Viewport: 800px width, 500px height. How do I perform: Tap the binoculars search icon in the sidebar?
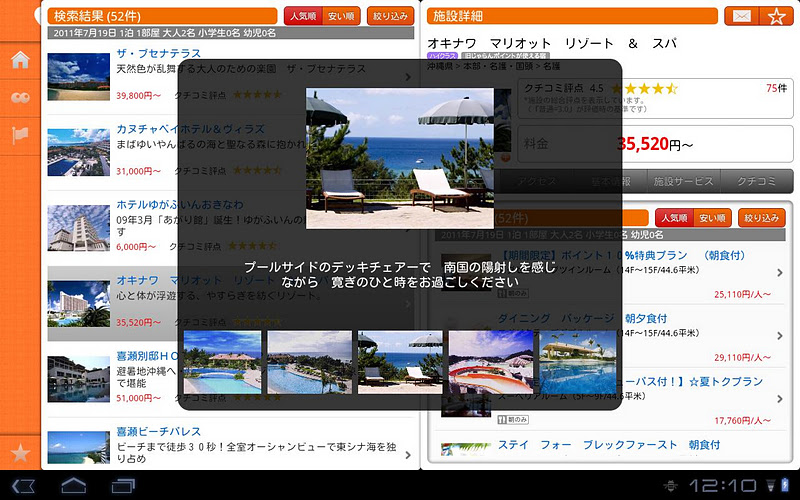coord(20,97)
